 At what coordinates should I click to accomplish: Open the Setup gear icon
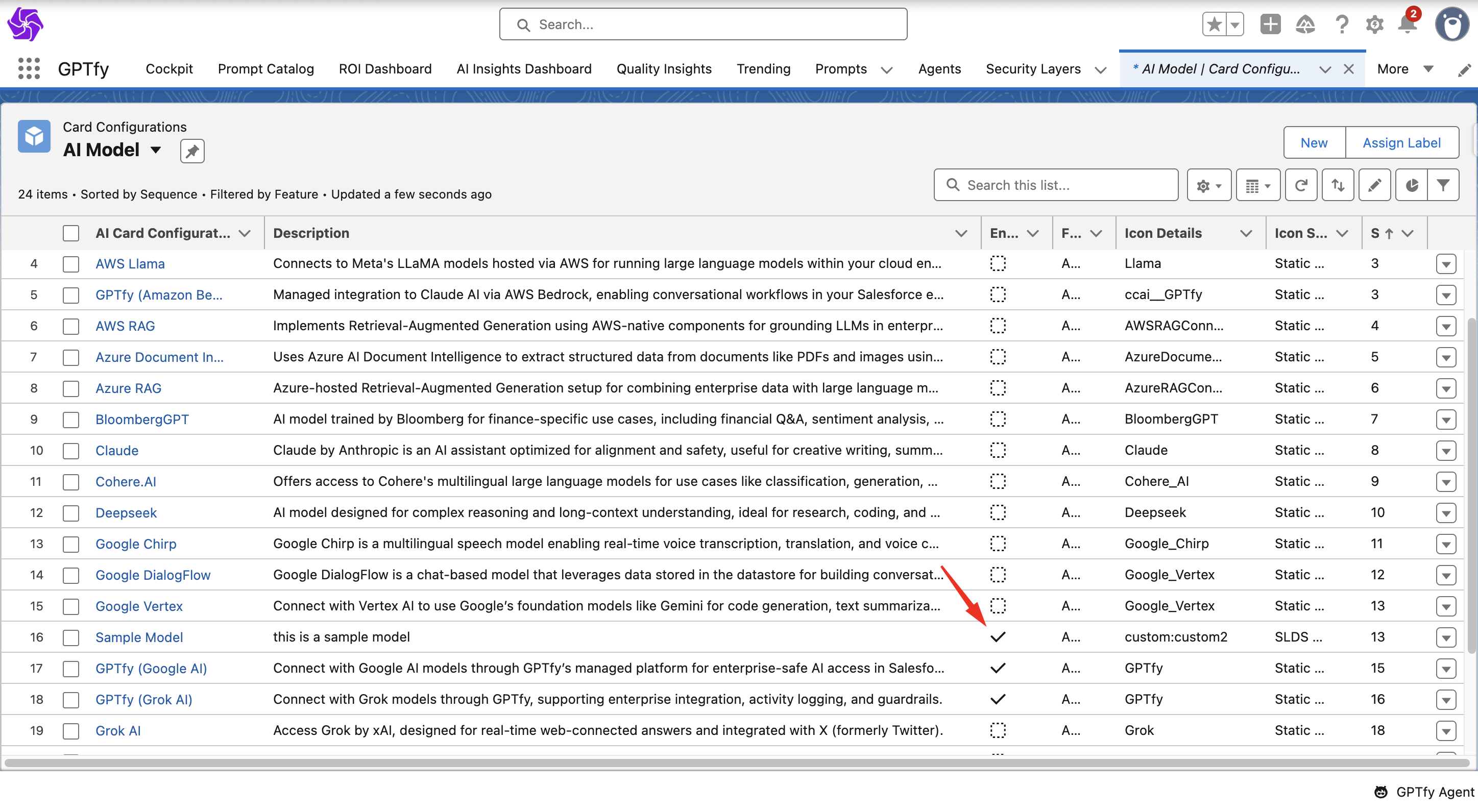(1374, 24)
